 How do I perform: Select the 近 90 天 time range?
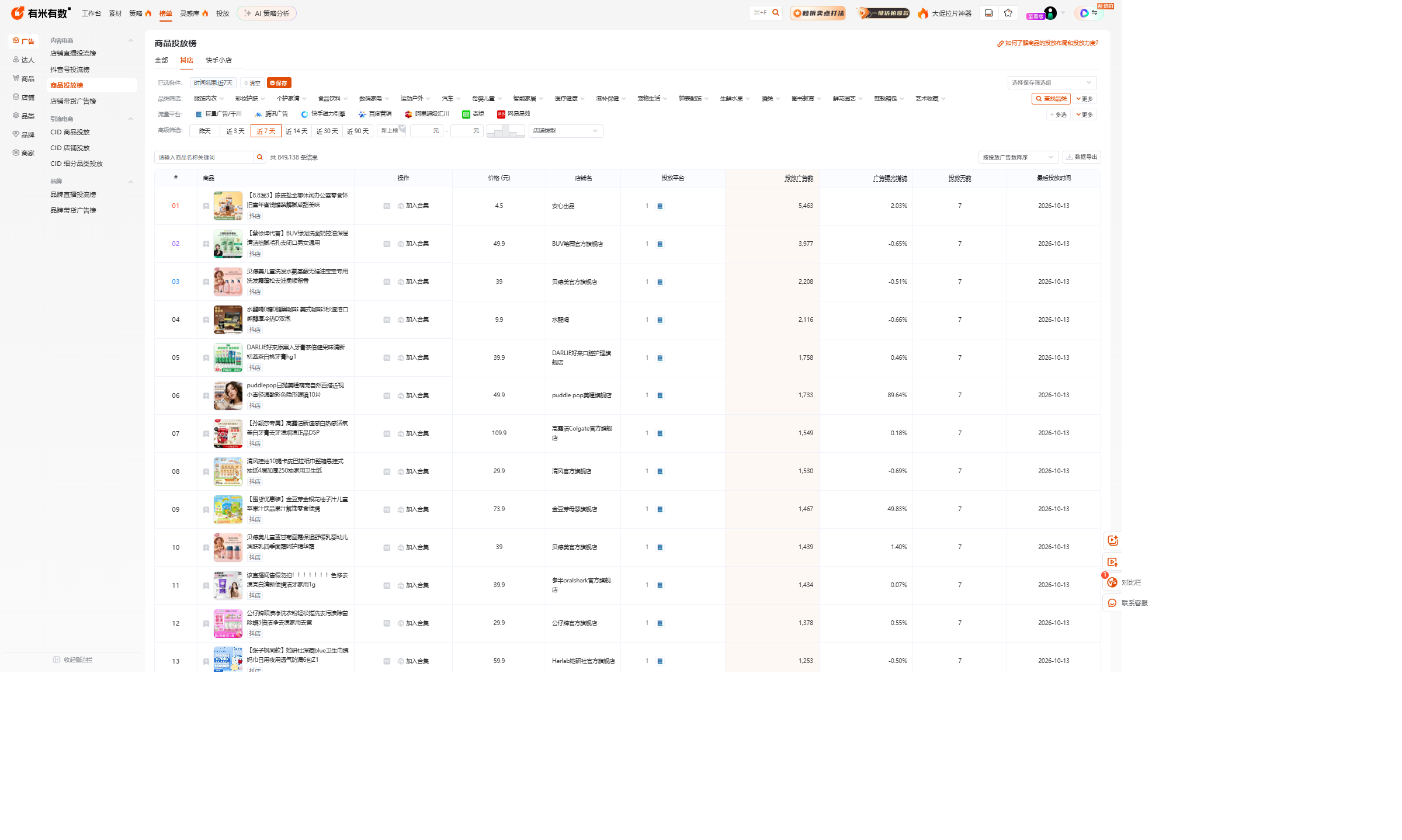(x=358, y=131)
